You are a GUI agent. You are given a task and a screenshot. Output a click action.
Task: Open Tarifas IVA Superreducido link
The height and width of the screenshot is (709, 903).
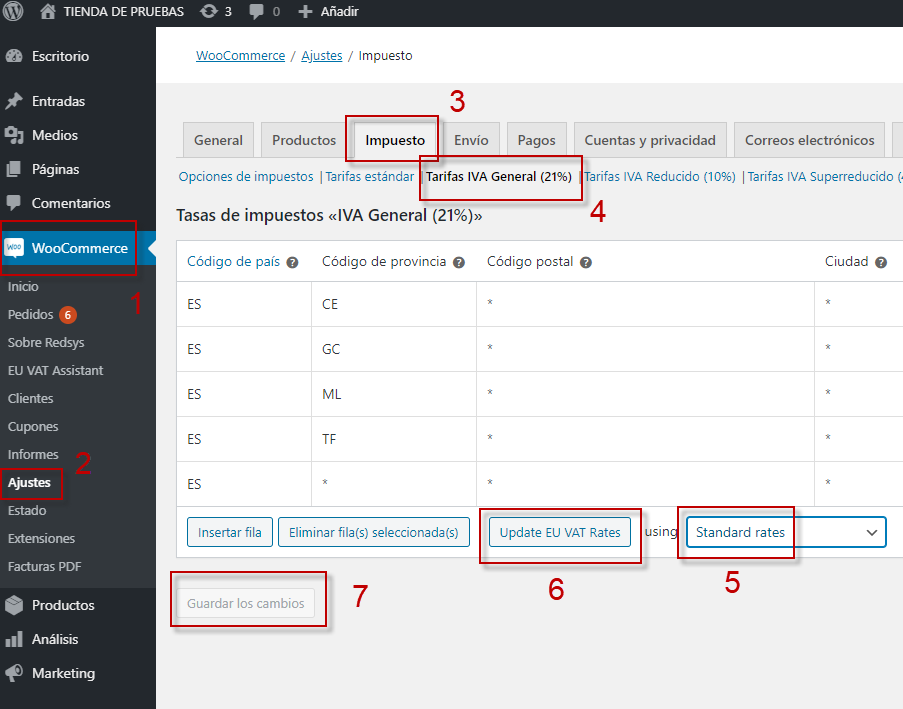(x=825, y=177)
